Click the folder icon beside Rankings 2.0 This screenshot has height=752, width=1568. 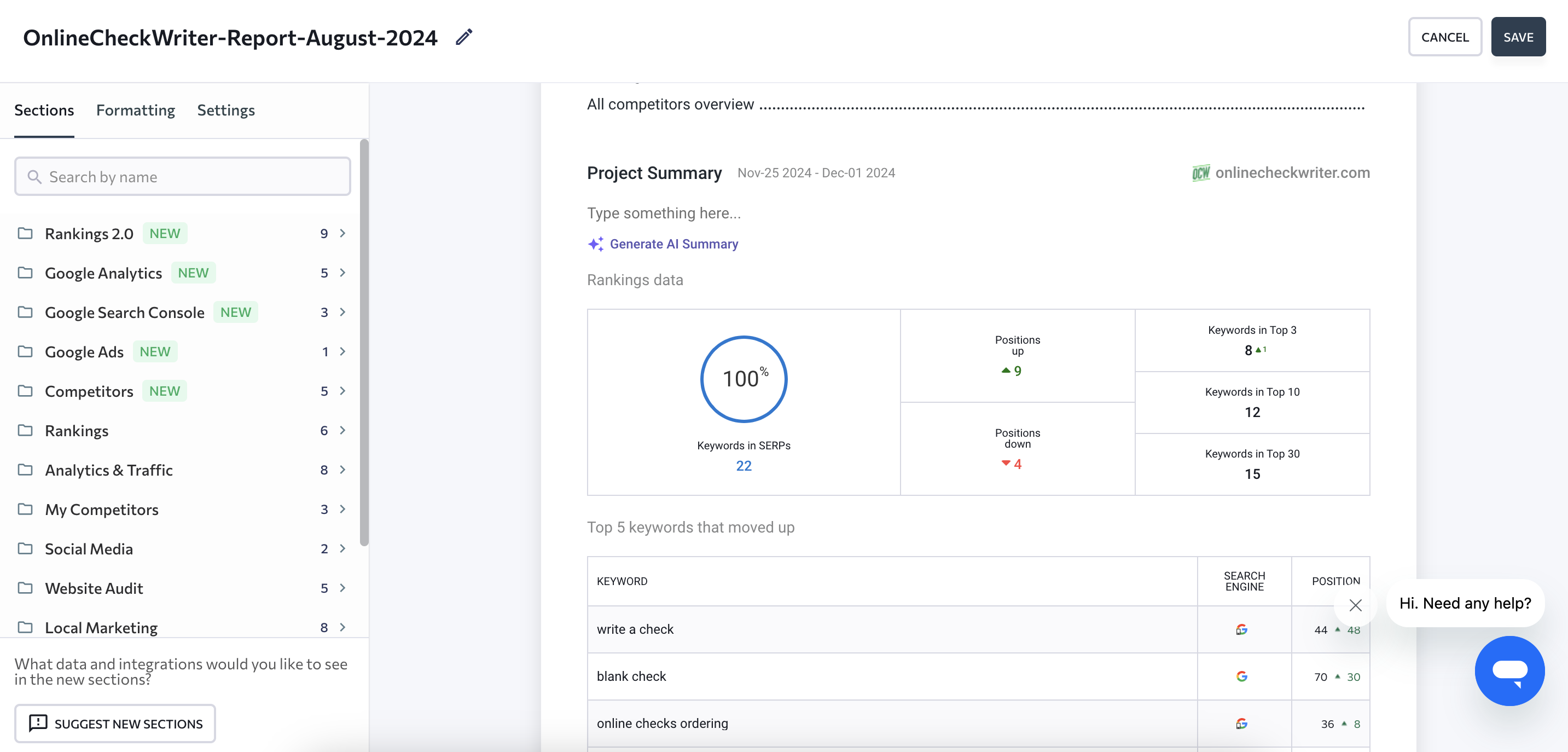coord(25,233)
